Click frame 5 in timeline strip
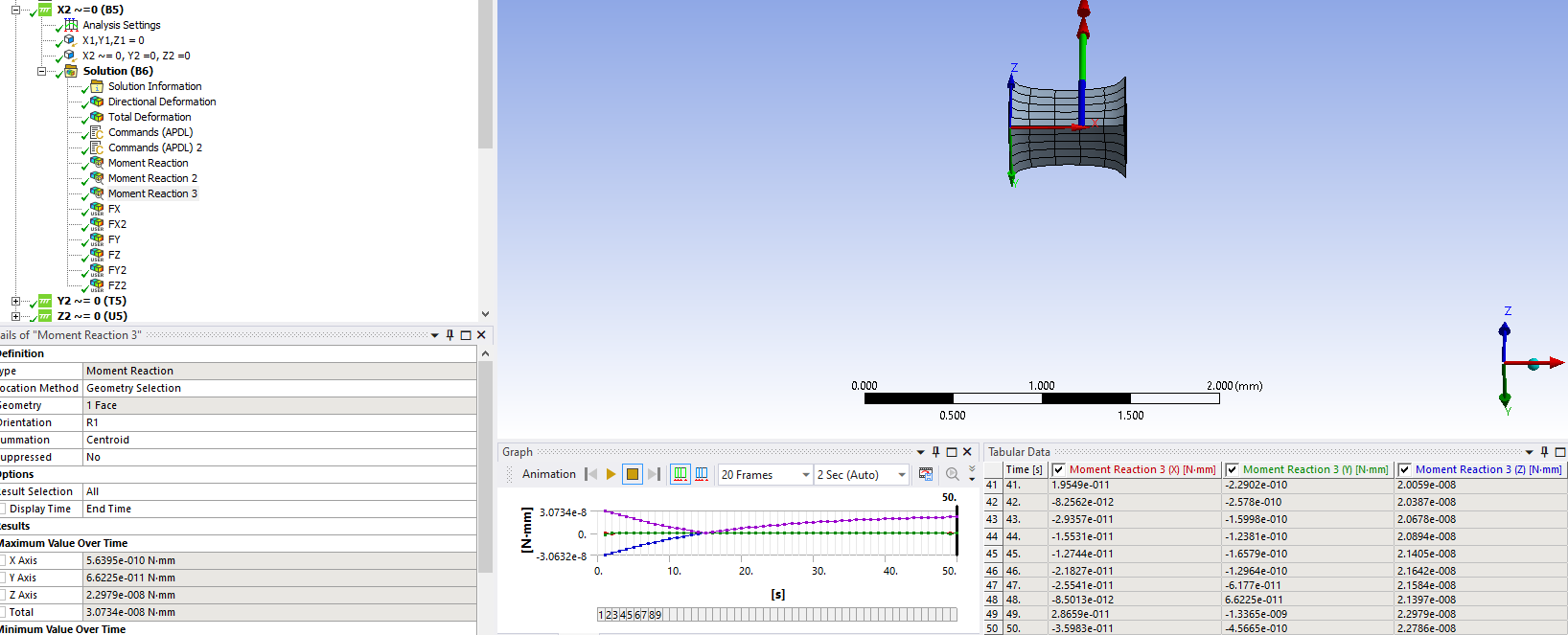Screen dimensions: 1568x635 point(630,615)
